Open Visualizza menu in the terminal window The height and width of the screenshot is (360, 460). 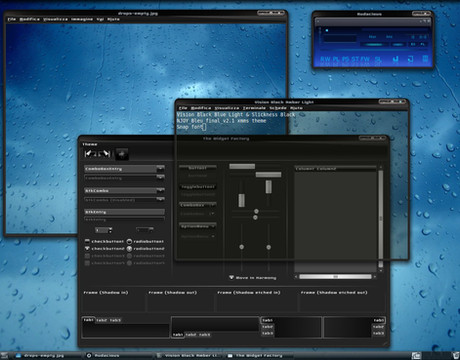click(227, 108)
